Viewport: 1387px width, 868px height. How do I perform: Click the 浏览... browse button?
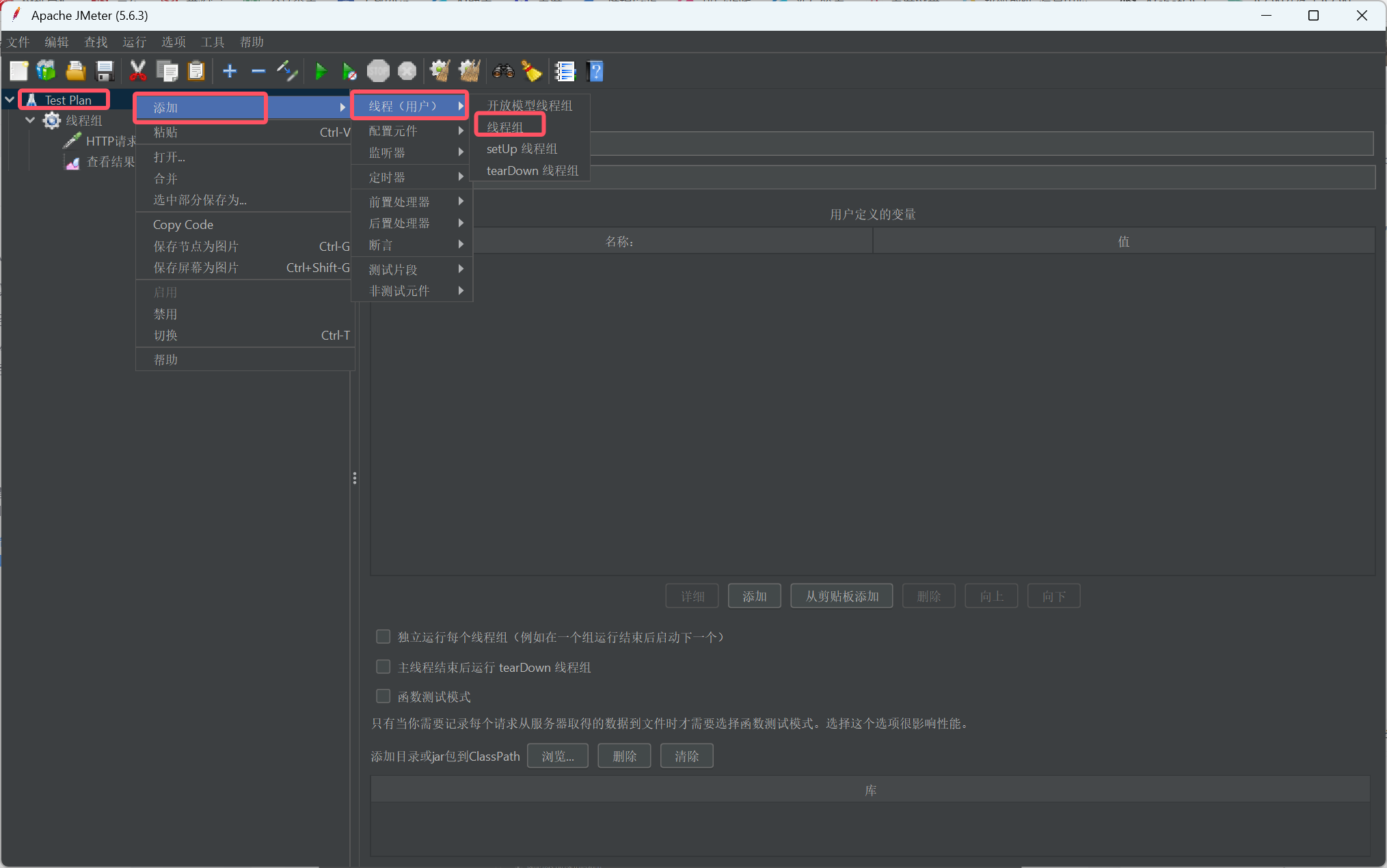(557, 756)
